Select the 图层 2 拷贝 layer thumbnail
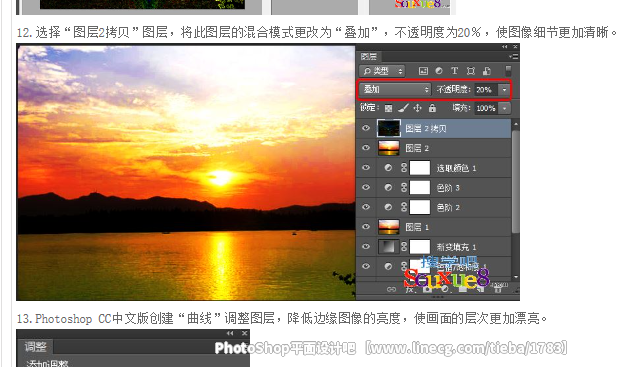 coord(389,128)
